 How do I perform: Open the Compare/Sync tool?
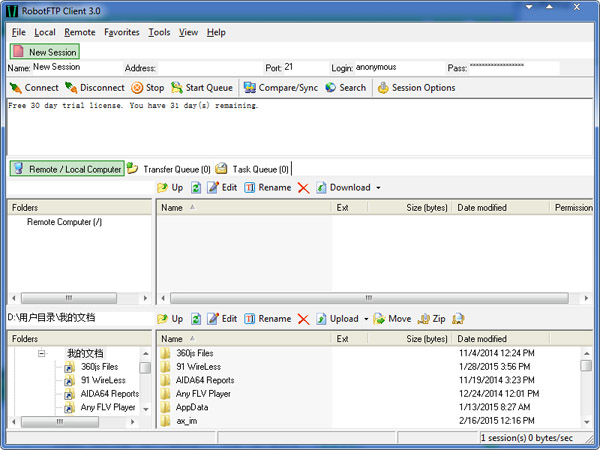[250, 88]
